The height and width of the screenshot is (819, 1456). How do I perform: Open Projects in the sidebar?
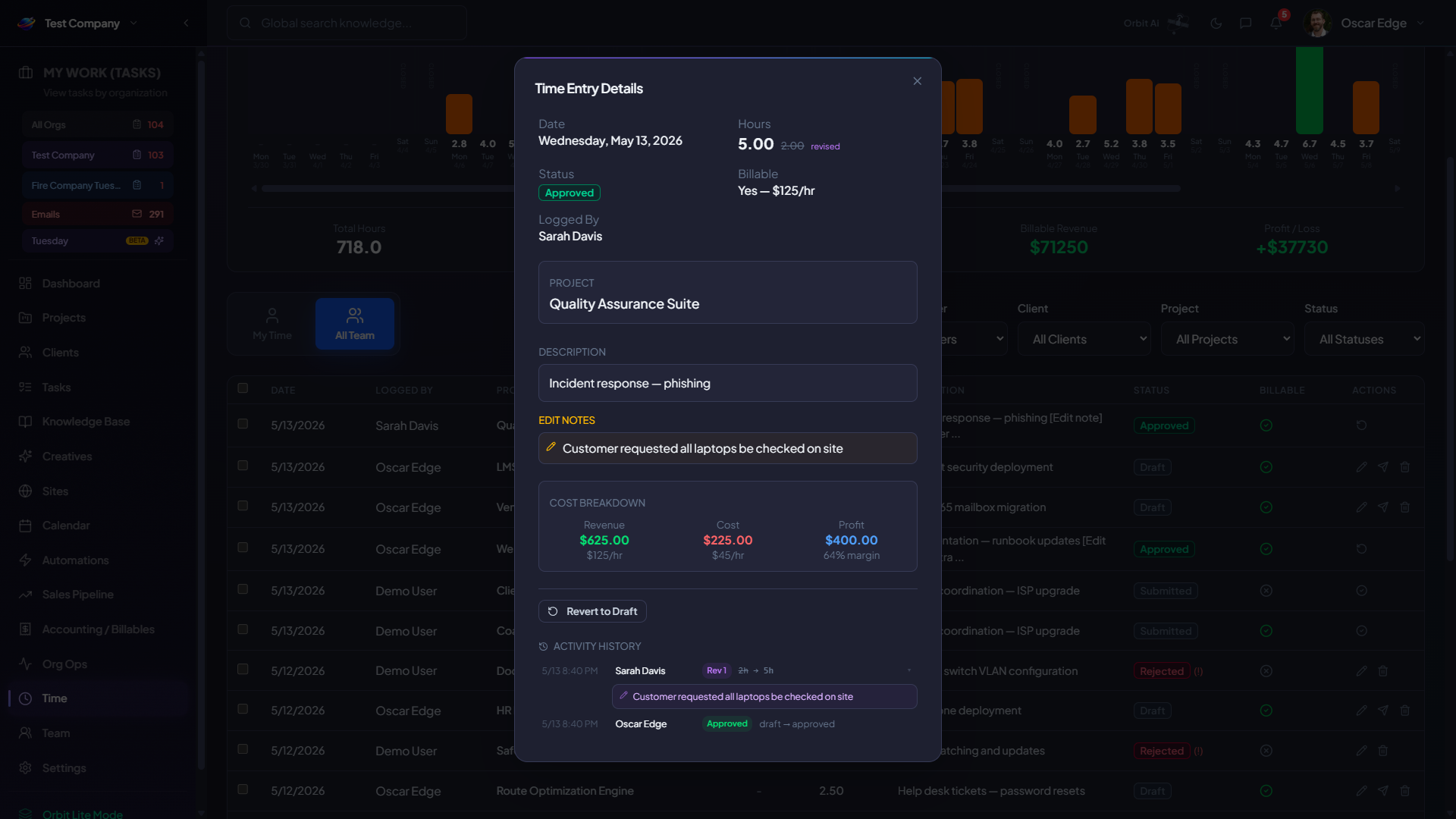click(x=64, y=318)
